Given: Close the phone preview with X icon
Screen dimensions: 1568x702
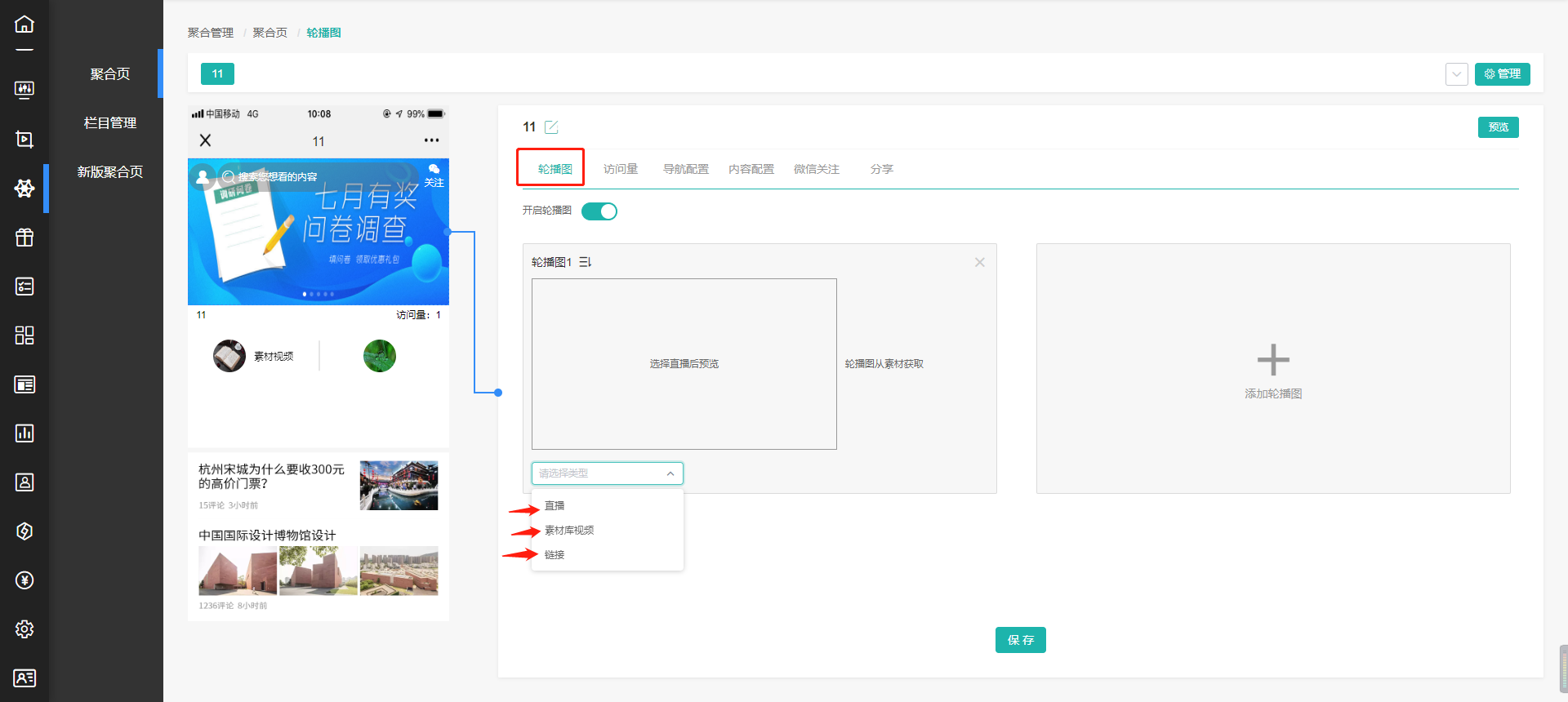Looking at the screenshot, I should (x=205, y=140).
